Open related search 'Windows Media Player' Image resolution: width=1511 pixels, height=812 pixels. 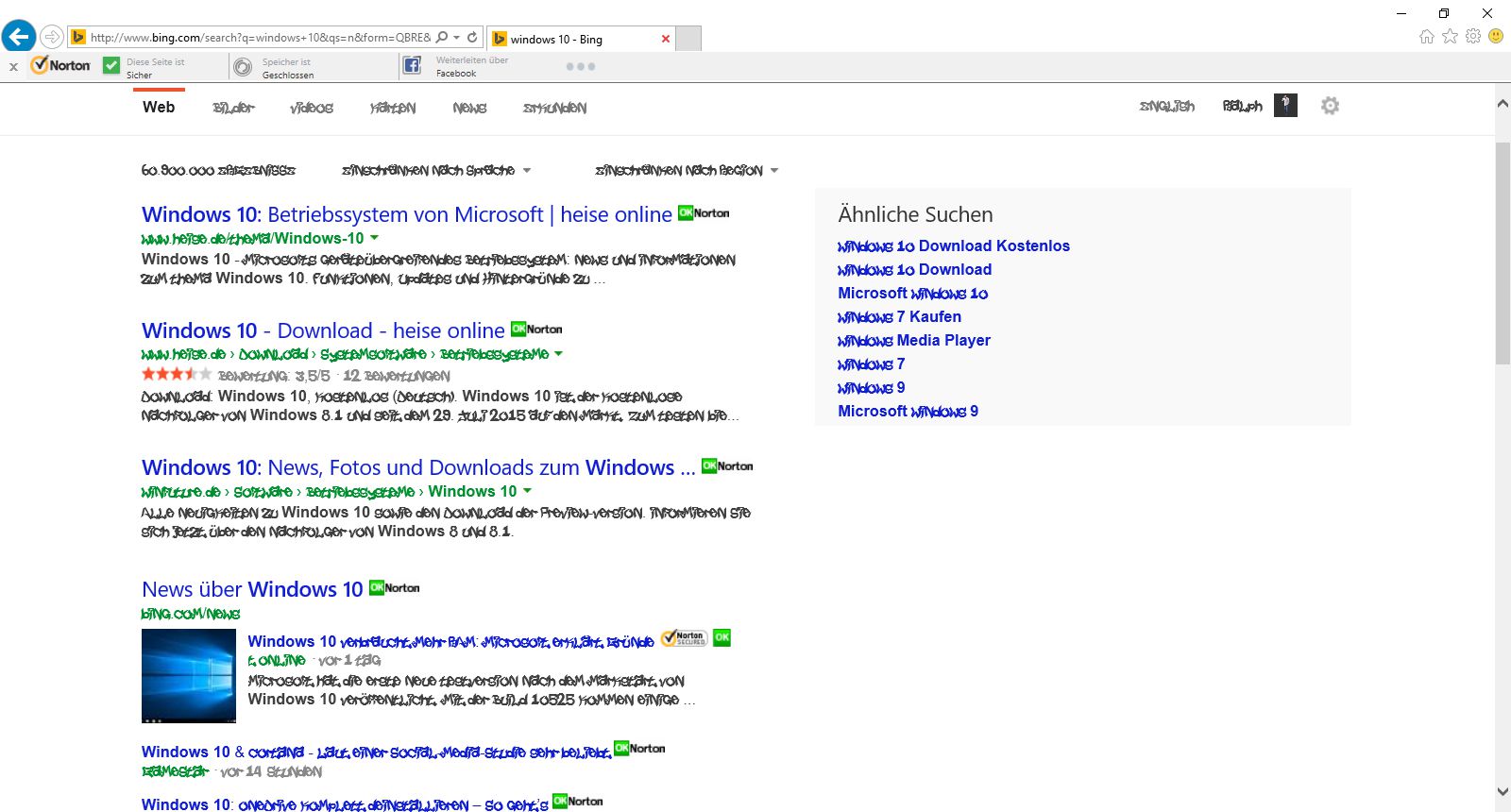click(x=914, y=341)
